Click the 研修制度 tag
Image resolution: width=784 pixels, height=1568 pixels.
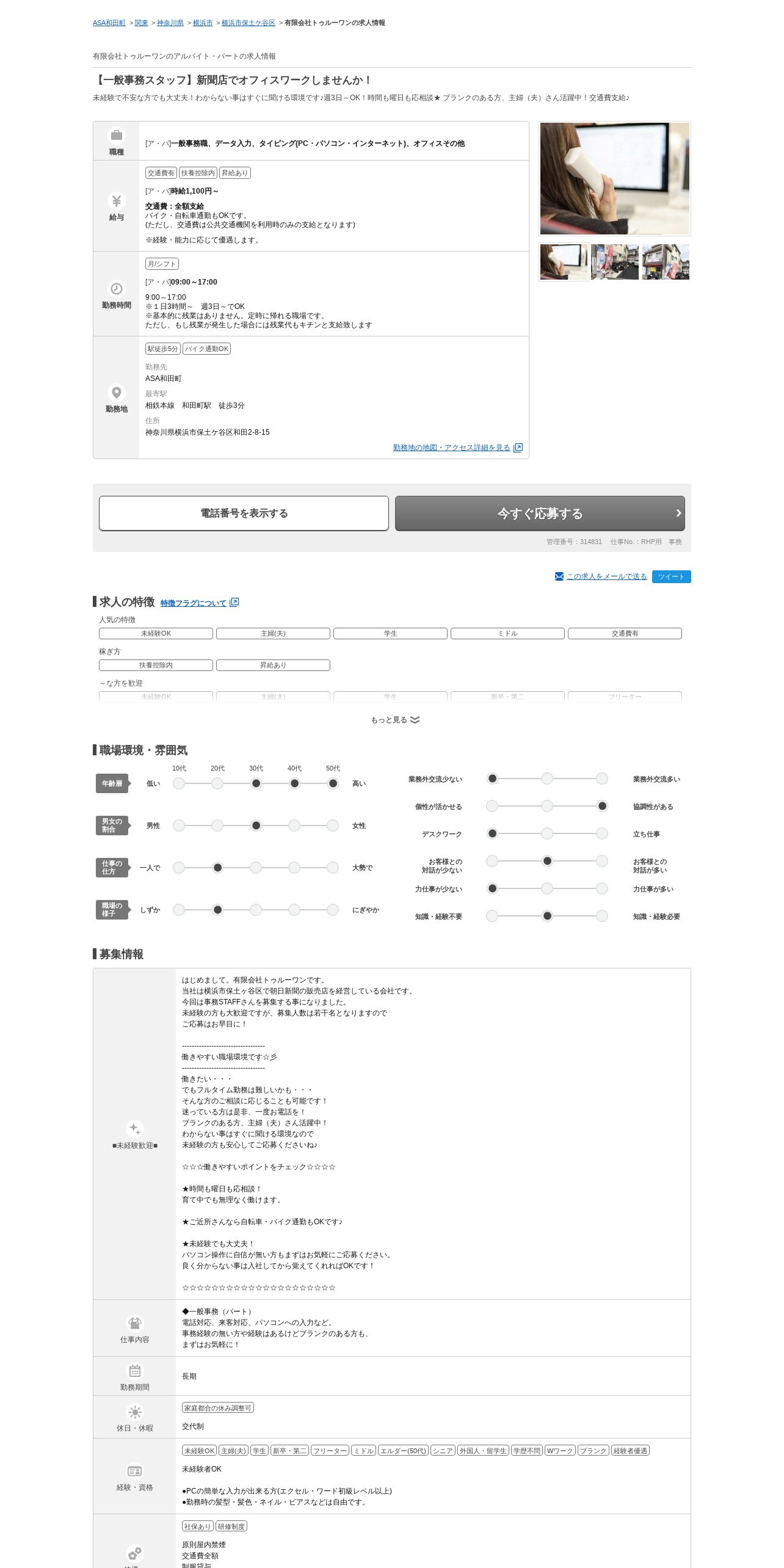point(231,1526)
